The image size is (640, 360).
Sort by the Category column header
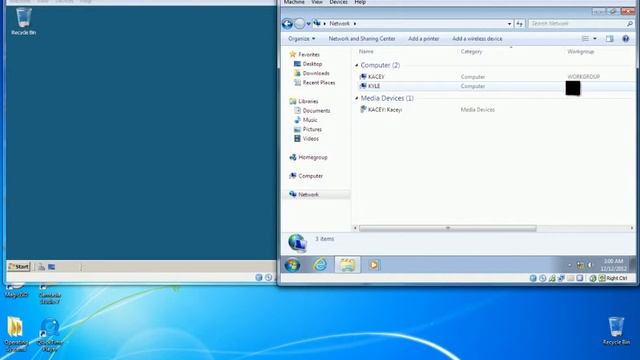[x=471, y=51]
